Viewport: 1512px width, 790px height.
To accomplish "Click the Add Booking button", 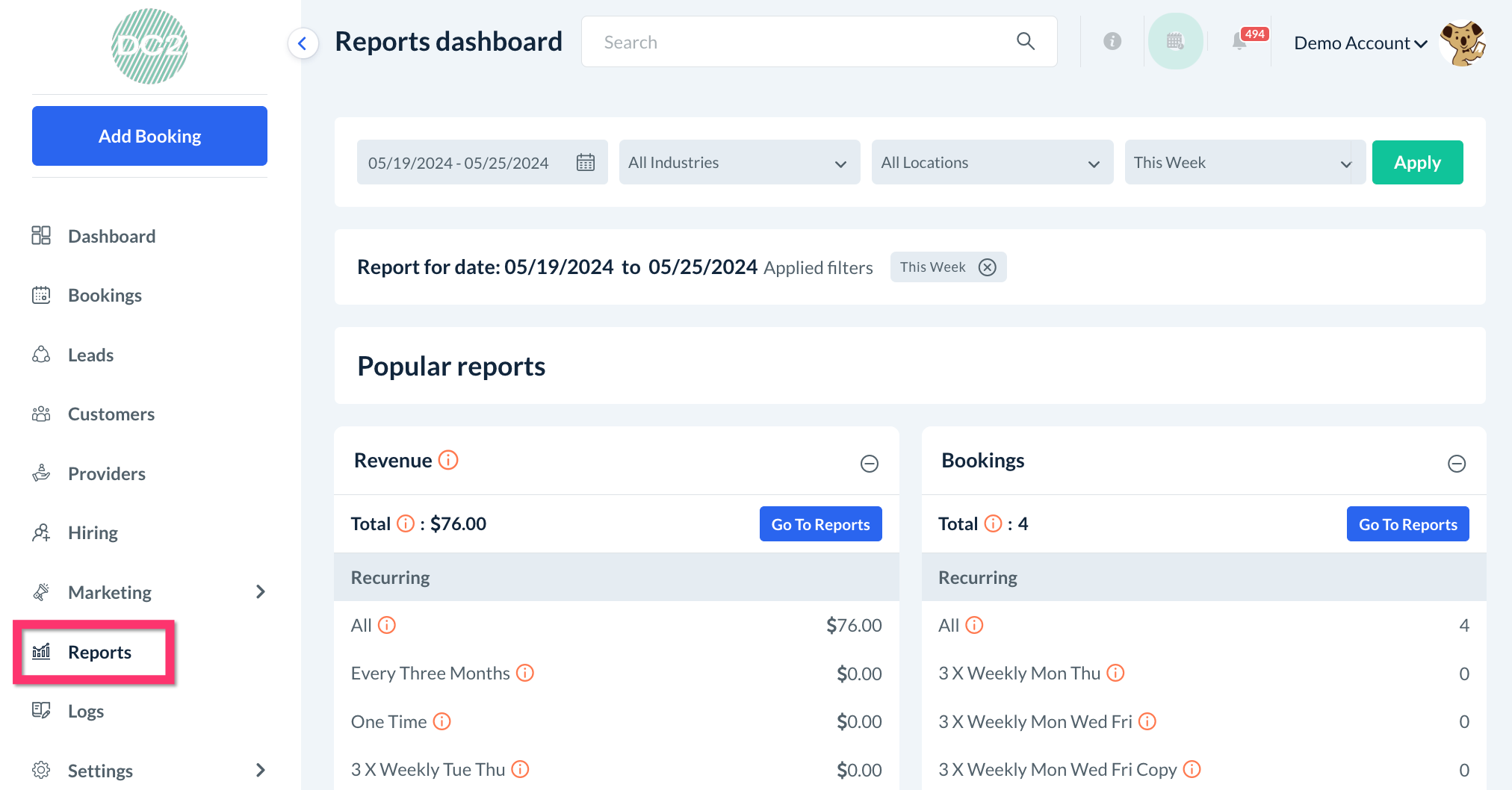I will (149, 136).
